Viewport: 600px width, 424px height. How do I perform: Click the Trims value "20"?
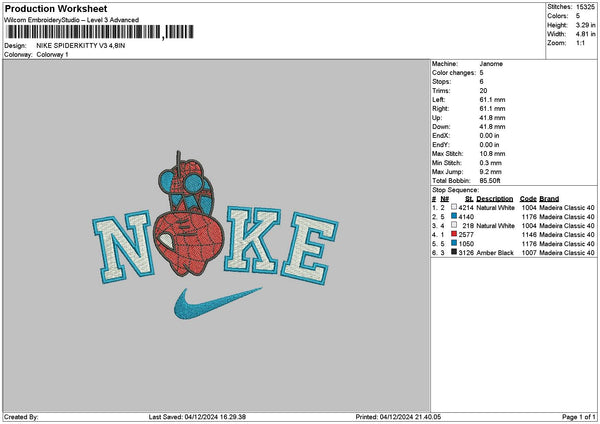pyautogui.click(x=483, y=91)
